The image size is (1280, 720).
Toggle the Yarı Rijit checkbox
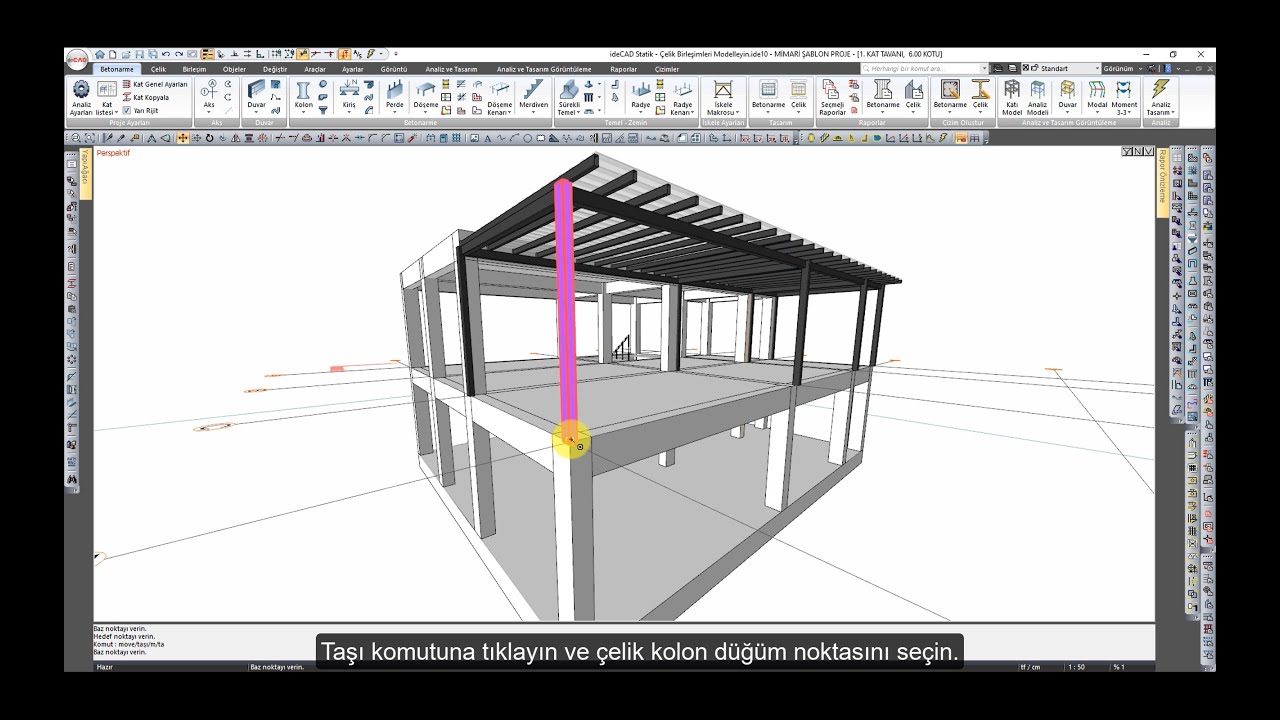127,111
